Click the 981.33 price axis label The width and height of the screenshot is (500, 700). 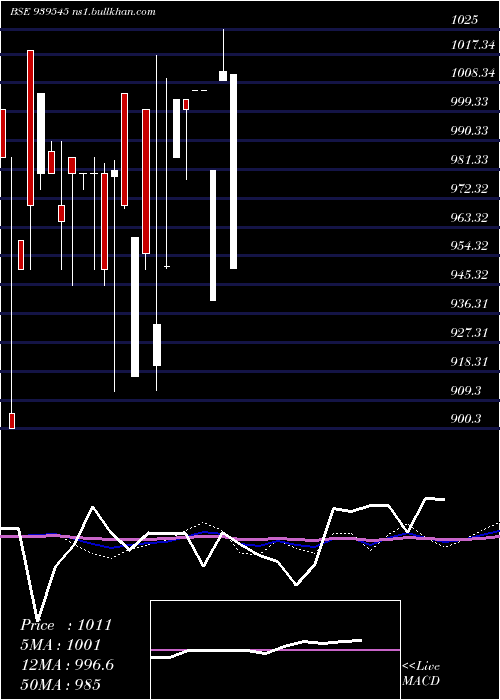[469, 159]
